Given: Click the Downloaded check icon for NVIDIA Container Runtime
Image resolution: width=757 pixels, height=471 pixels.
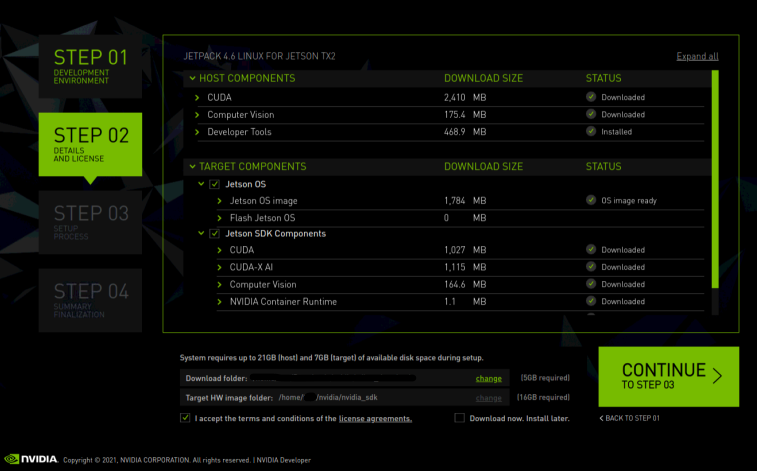Looking at the screenshot, I should click(591, 301).
